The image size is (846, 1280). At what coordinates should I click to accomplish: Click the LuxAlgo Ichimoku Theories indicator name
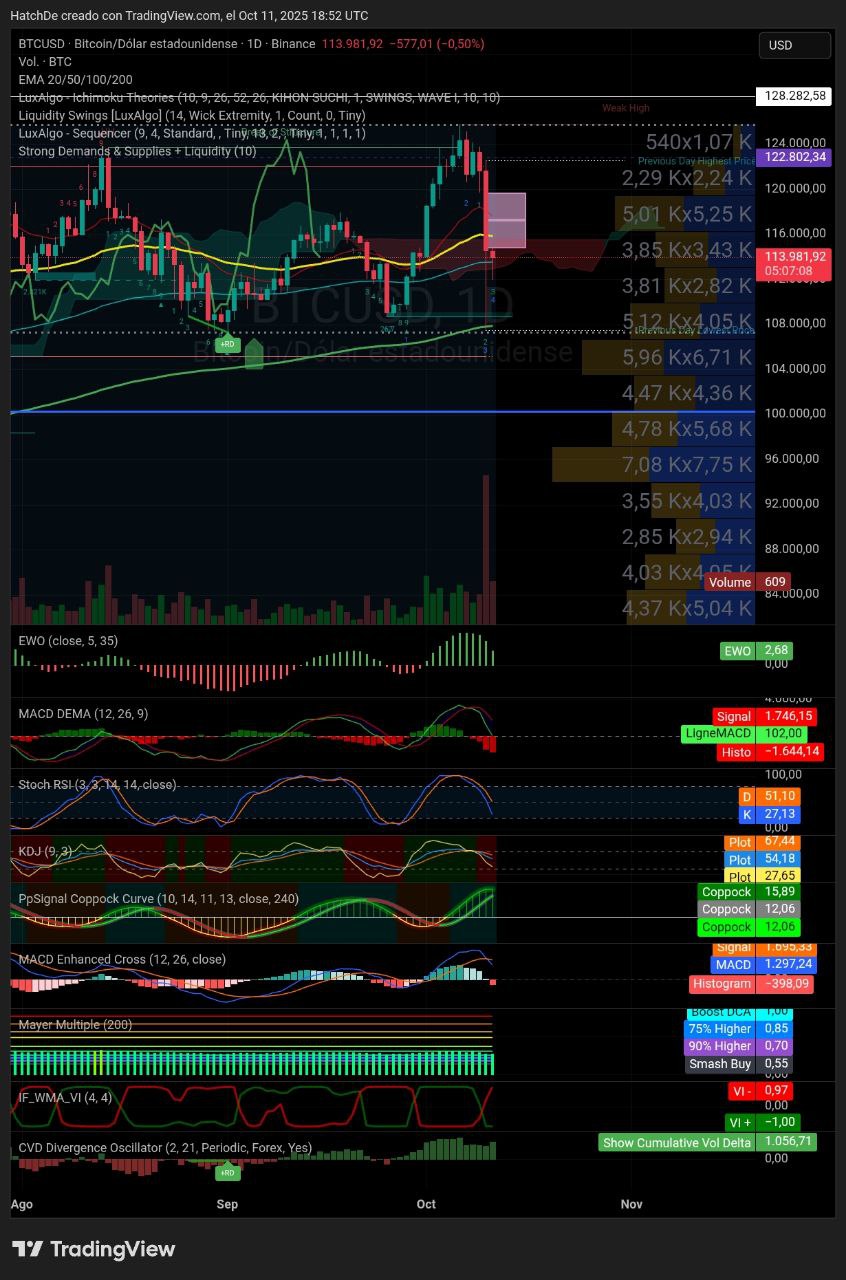pos(120,97)
